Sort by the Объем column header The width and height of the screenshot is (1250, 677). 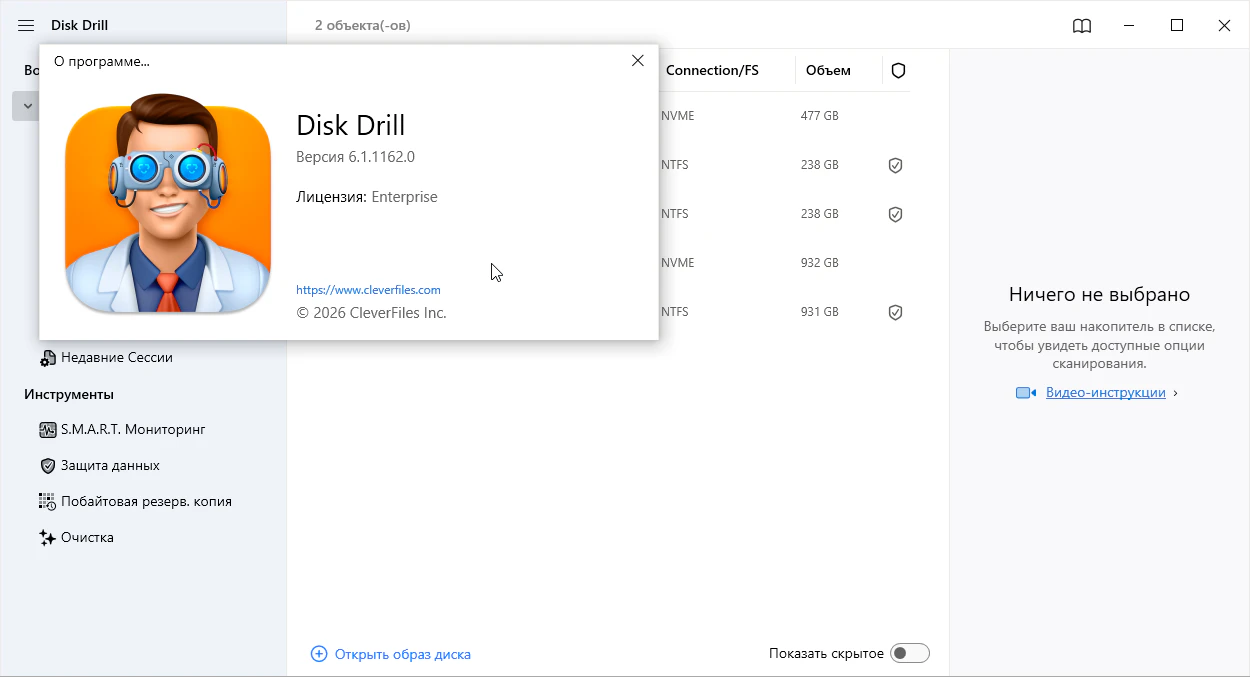(x=828, y=71)
